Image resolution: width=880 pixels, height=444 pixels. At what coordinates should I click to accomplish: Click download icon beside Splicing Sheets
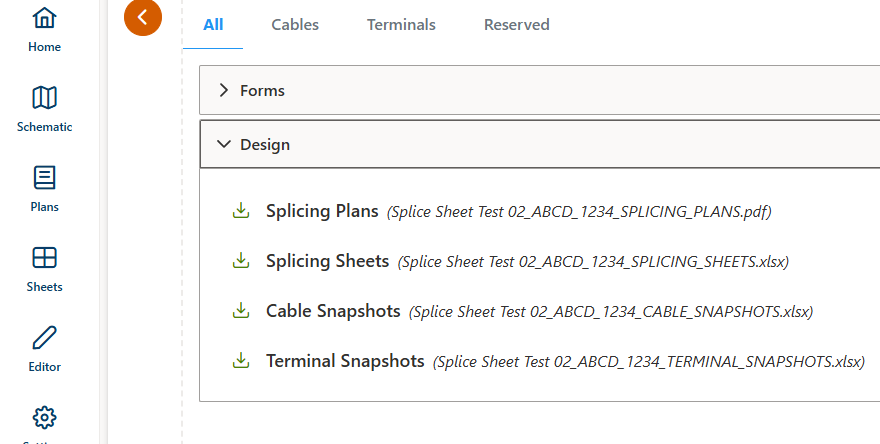(x=240, y=261)
